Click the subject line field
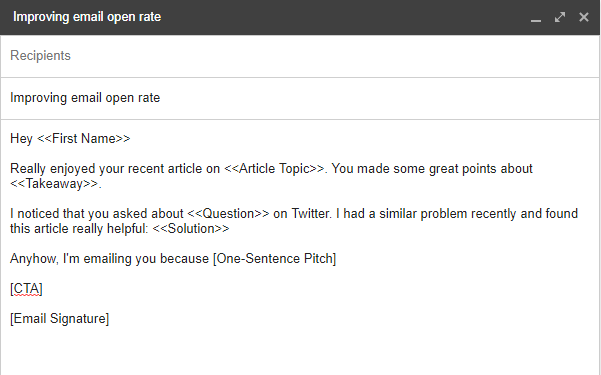Screen dimensions: 601x375 (300, 98)
